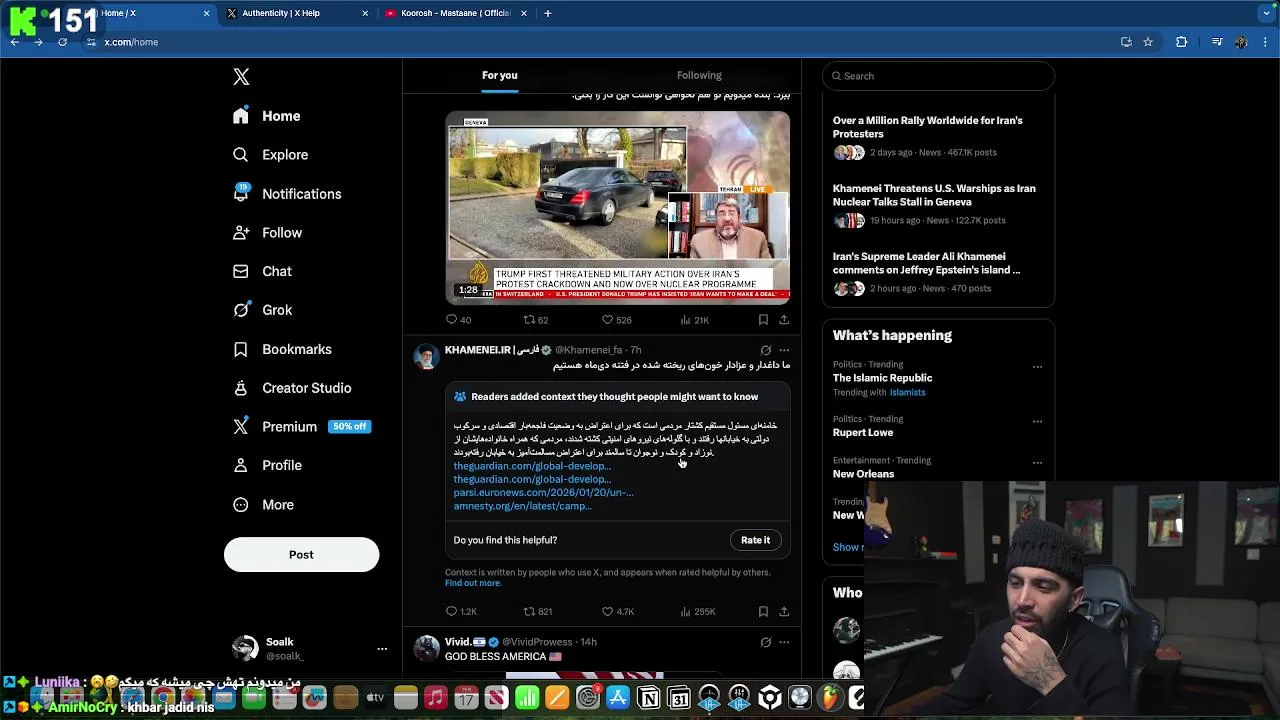Ask Grok about the Khamenei_fa post
Screen dimensions: 1280x720
(766, 350)
